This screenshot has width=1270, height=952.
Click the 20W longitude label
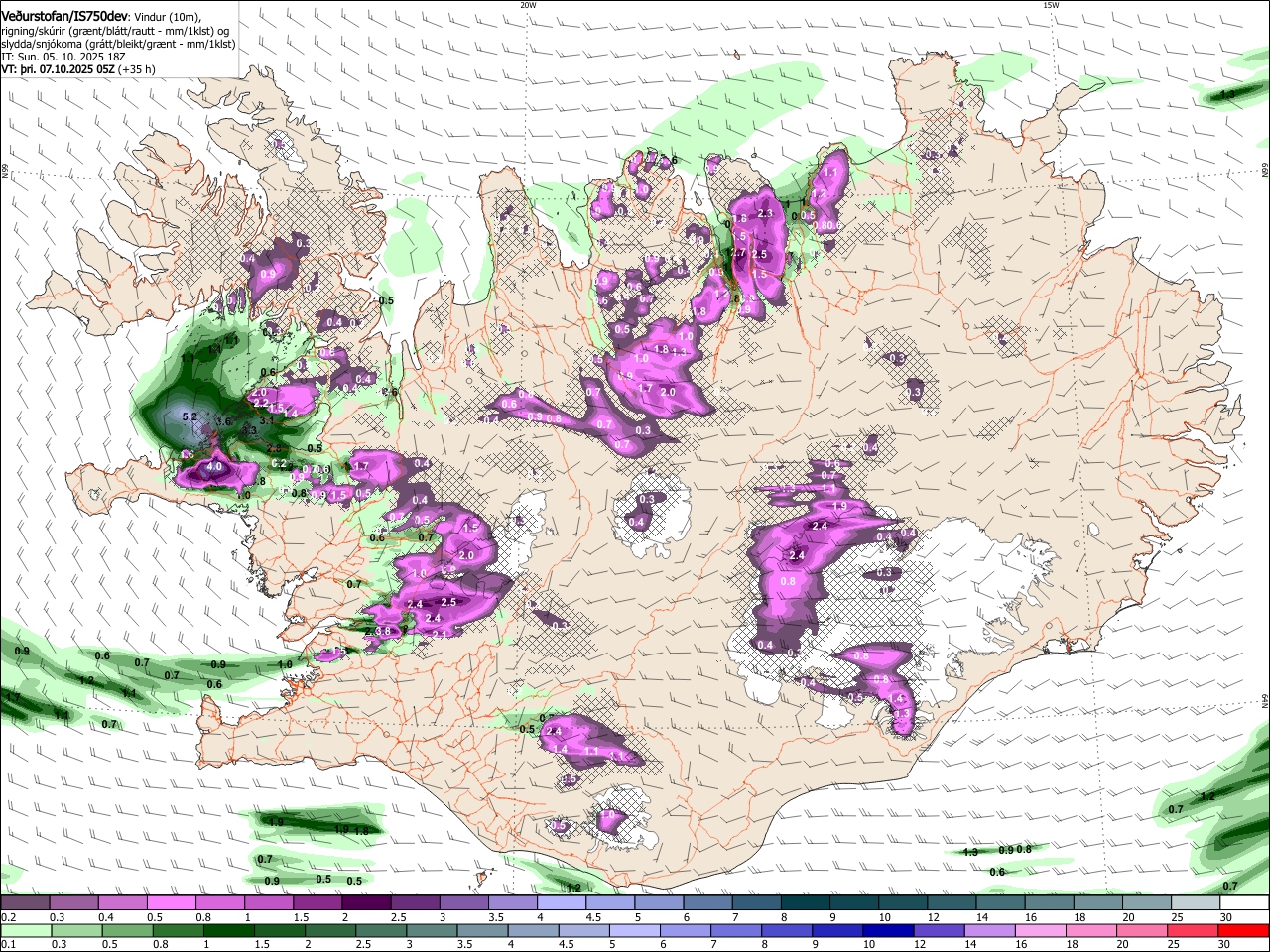coord(528,5)
